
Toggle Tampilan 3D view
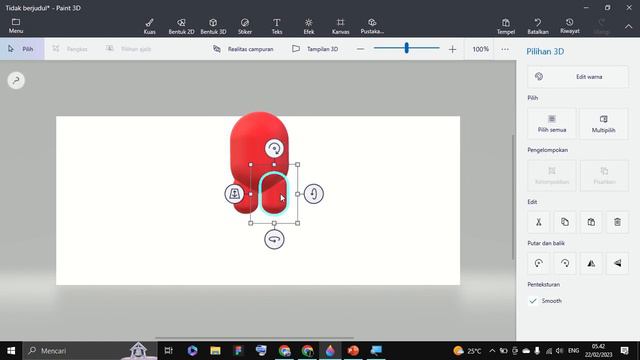tap(315, 49)
